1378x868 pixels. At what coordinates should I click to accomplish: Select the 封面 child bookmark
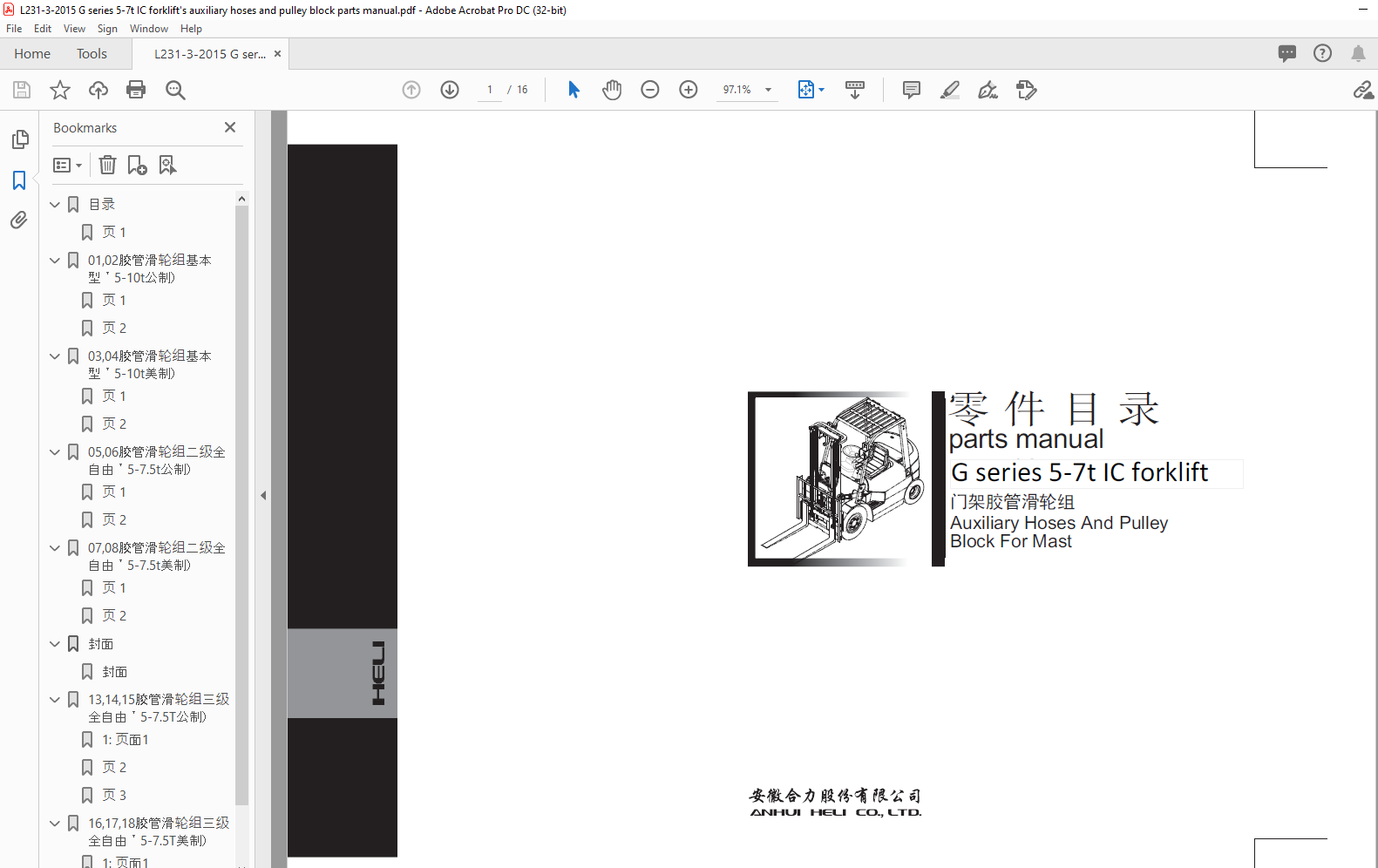point(114,672)
